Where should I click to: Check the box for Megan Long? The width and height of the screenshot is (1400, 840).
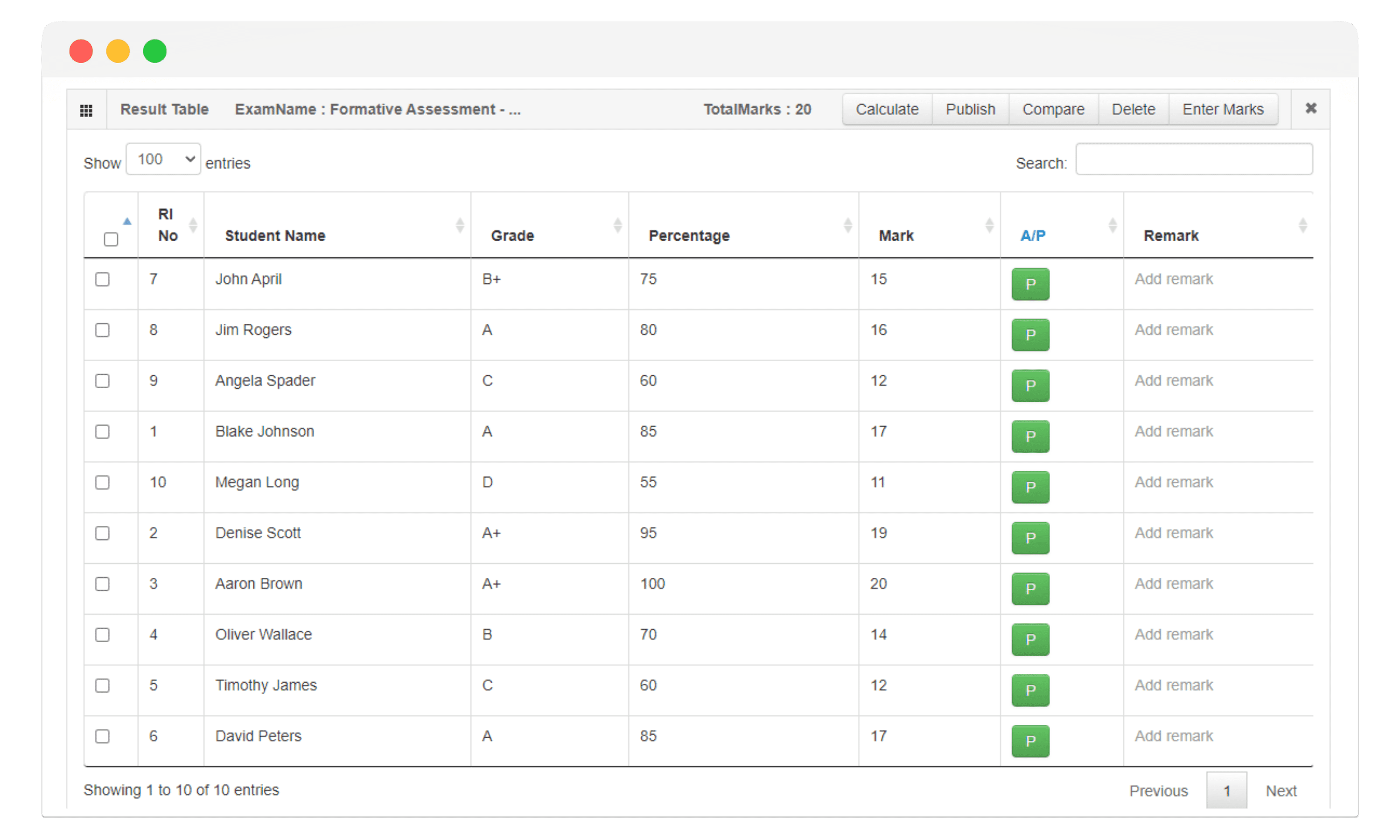102,483
